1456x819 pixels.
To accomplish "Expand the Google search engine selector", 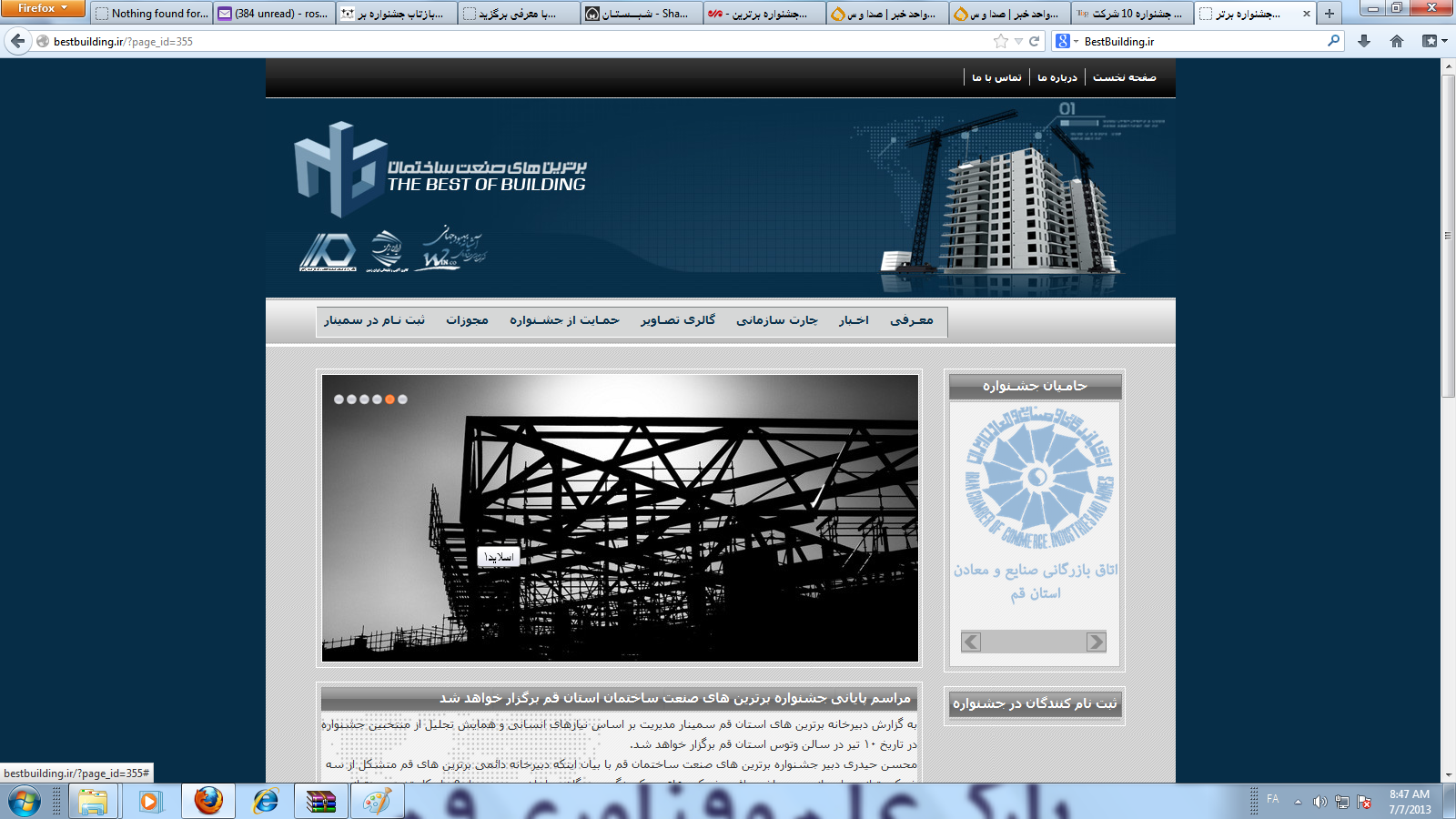I will click(x=1065, y=41).
